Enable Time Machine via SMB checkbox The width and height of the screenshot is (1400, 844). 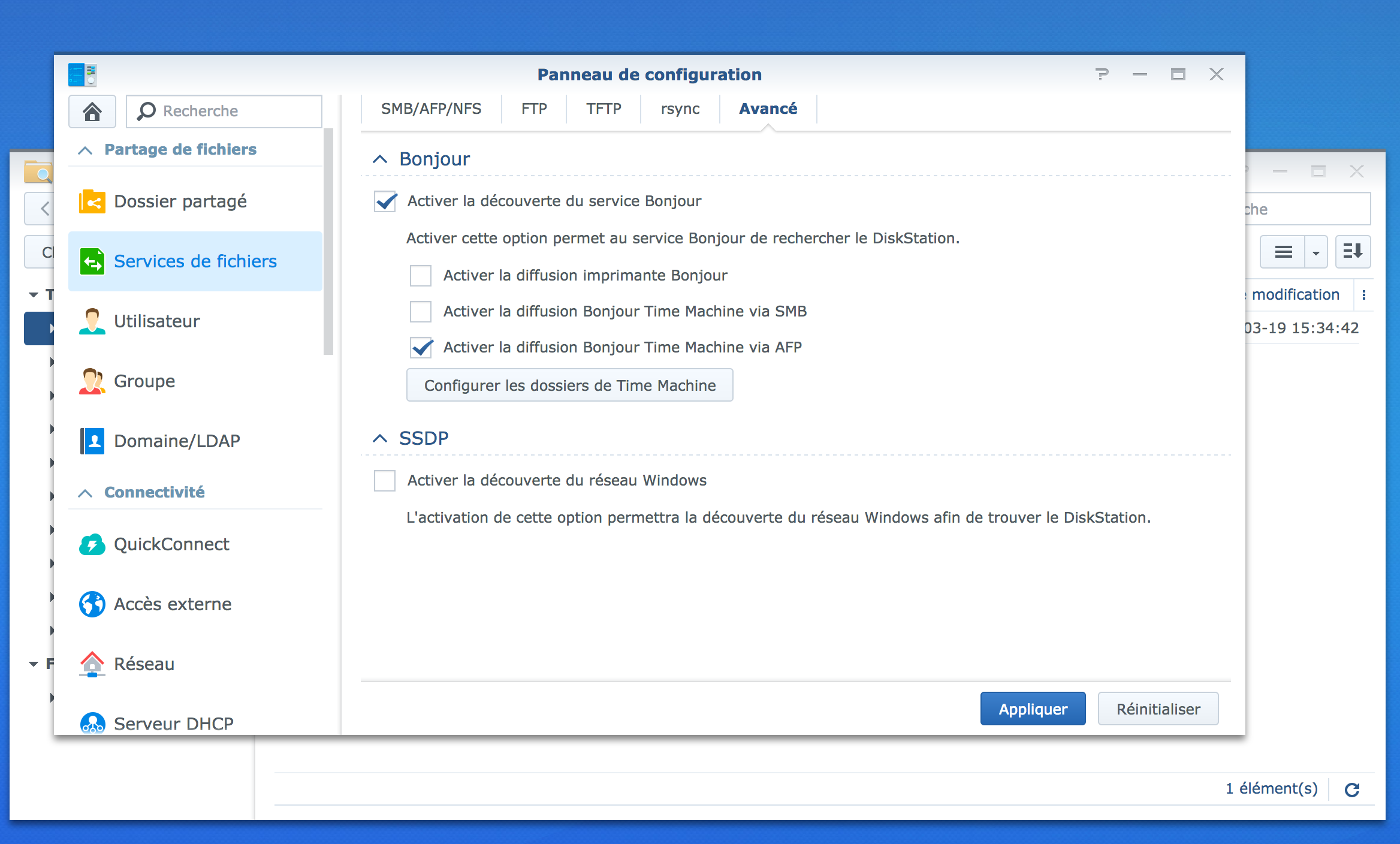tap(421, 312)
